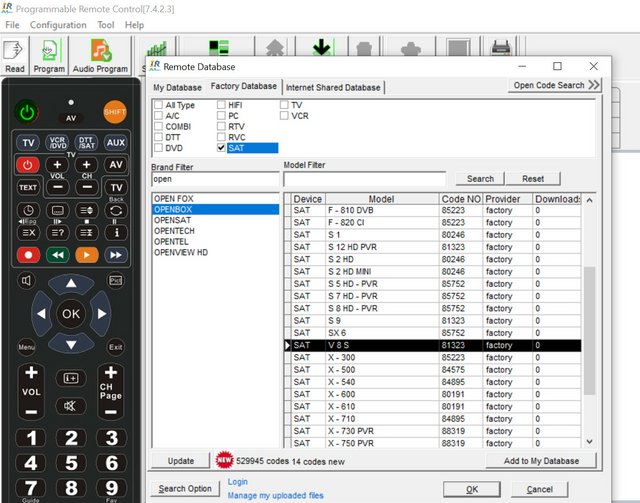Click the remote's VCR/DVD device button

tap(57, 142)
